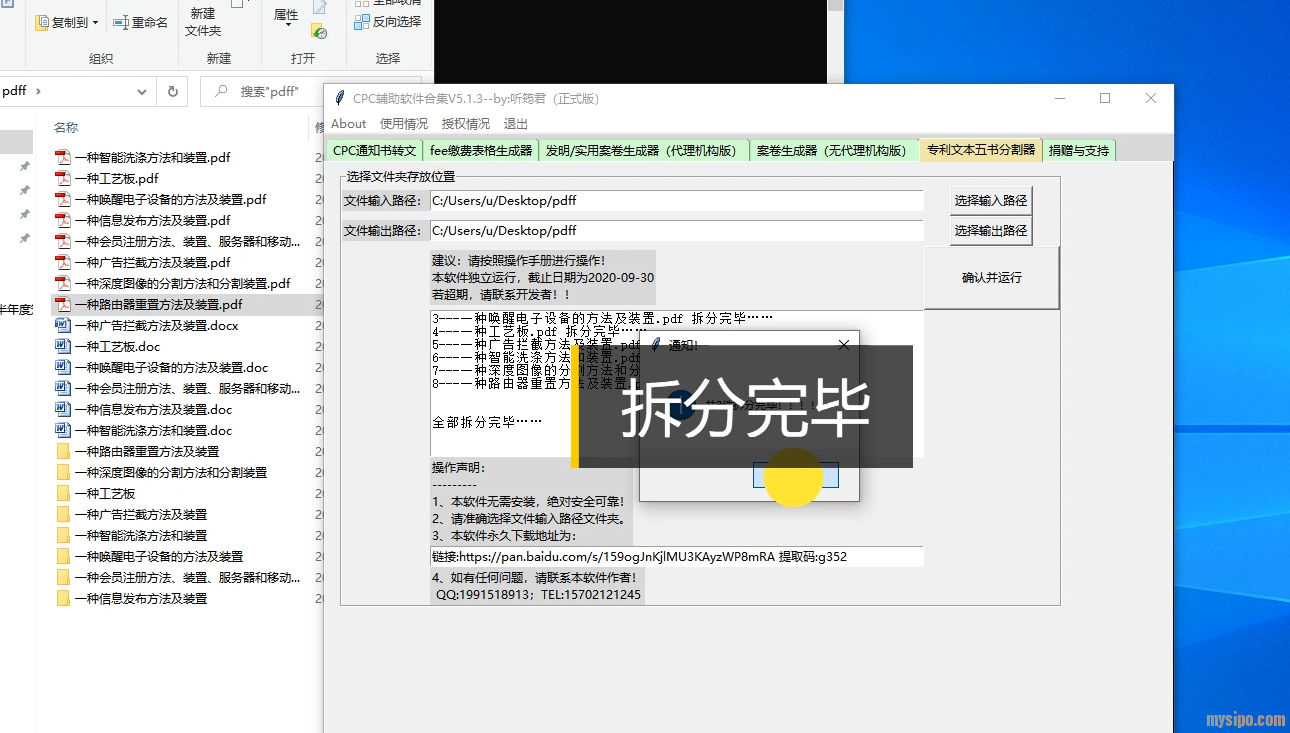The width and height of the screenshot is (1290, 733).
Task: Click the 重命名 rename icon in the ribbon
Action: pyautogui.click(x=120, y=22)
